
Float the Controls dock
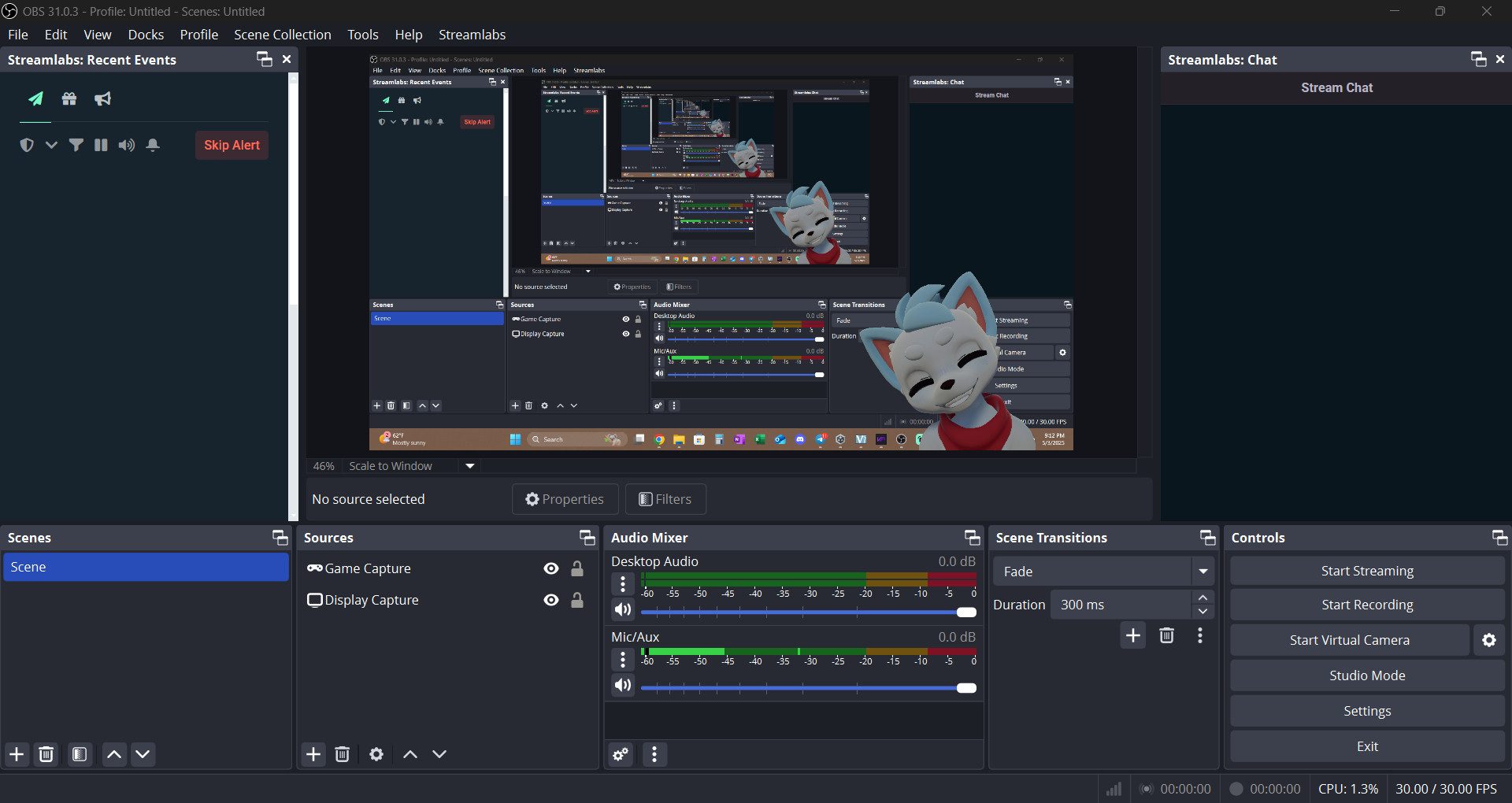click(1500, 537)
